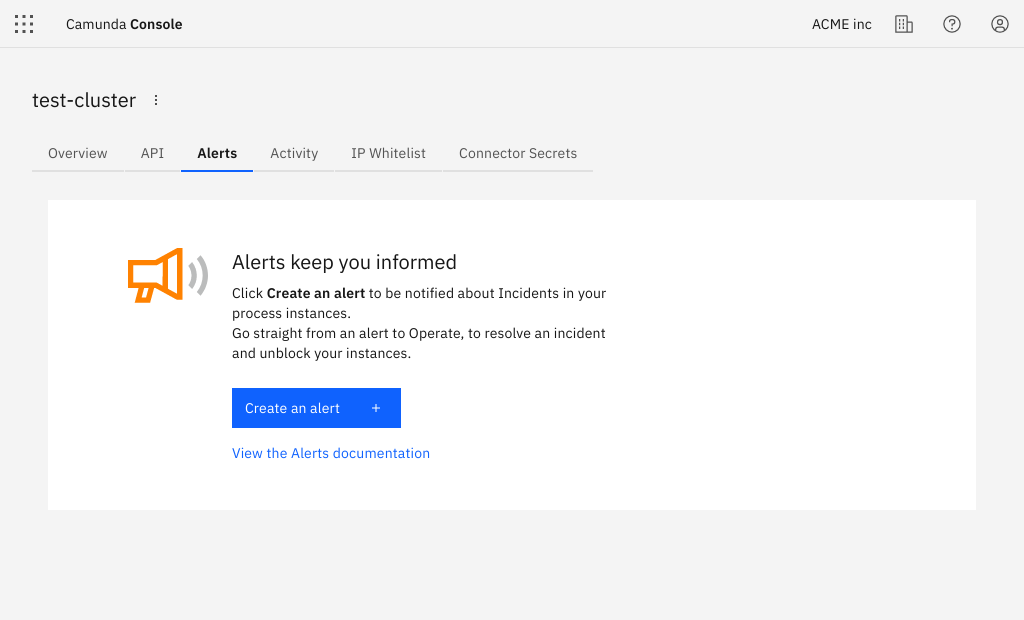Click the ACME inc organization name
Image resolution: width=1024 pixels, height=620 pixels.
tap(841, 24)
